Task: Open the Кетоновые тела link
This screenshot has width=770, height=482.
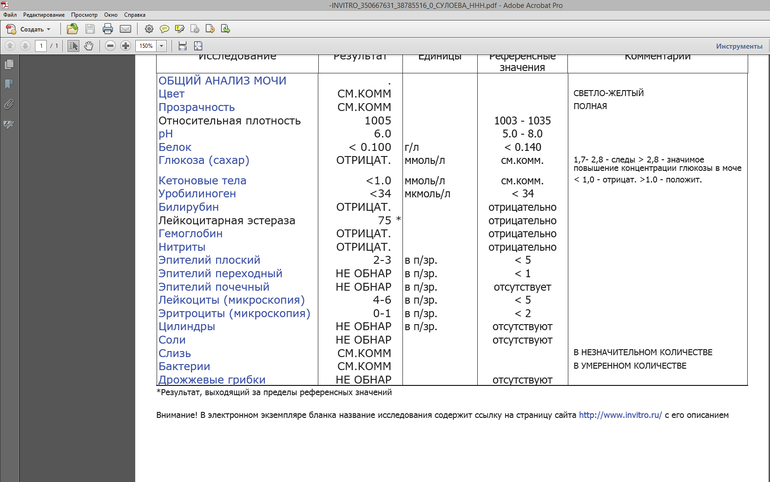Action: 202,181
